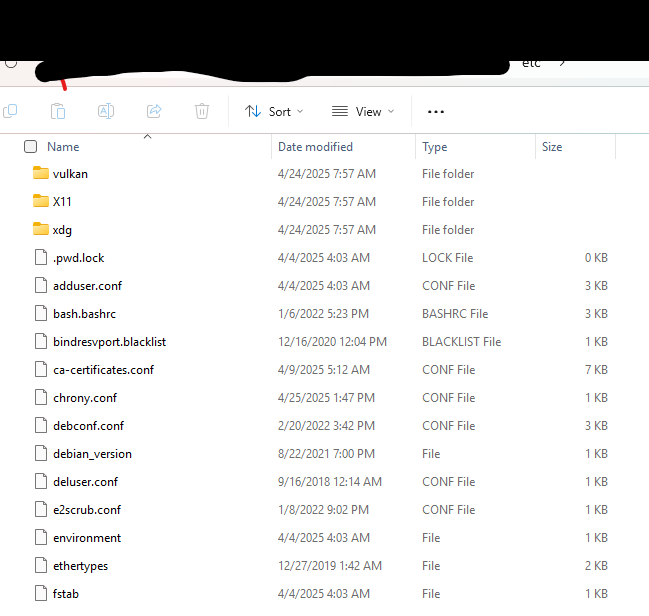Sort by the Size column header
The image size is (649, 616).
pos(552,147)
